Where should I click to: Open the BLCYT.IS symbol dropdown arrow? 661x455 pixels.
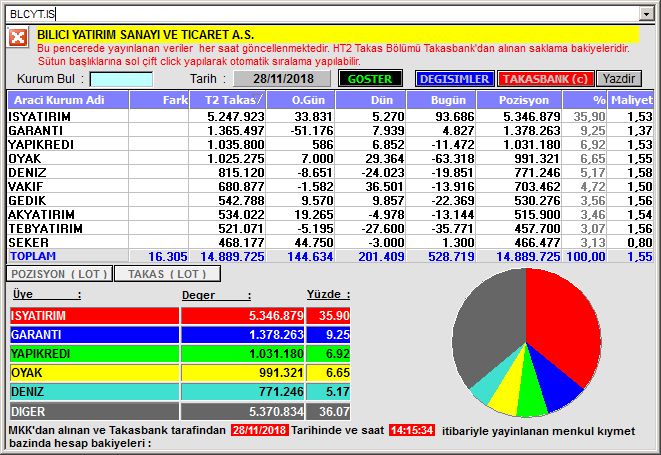click(x=646, y=14)
